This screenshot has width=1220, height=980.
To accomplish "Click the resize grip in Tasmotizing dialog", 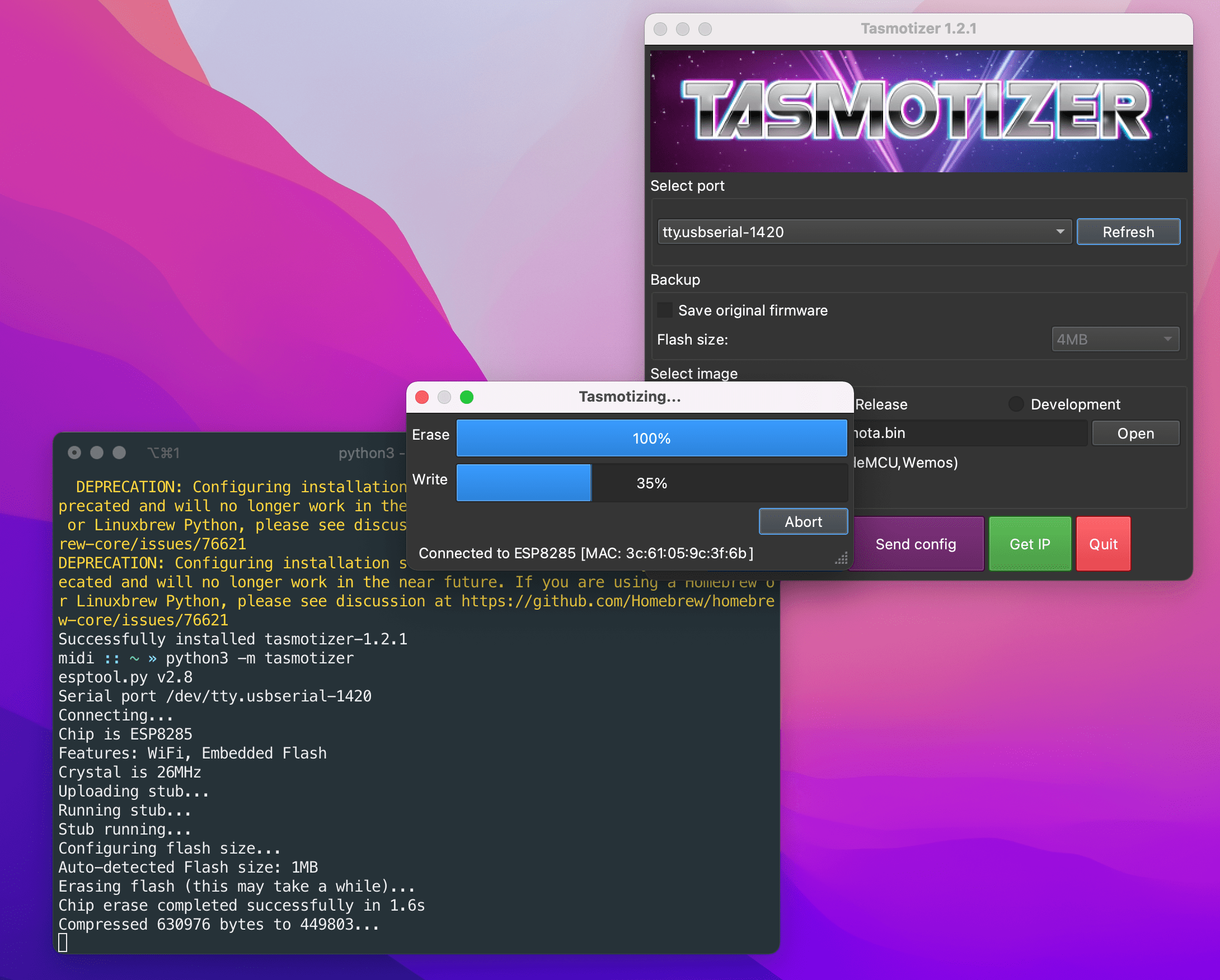I will (x=842, y=558).
